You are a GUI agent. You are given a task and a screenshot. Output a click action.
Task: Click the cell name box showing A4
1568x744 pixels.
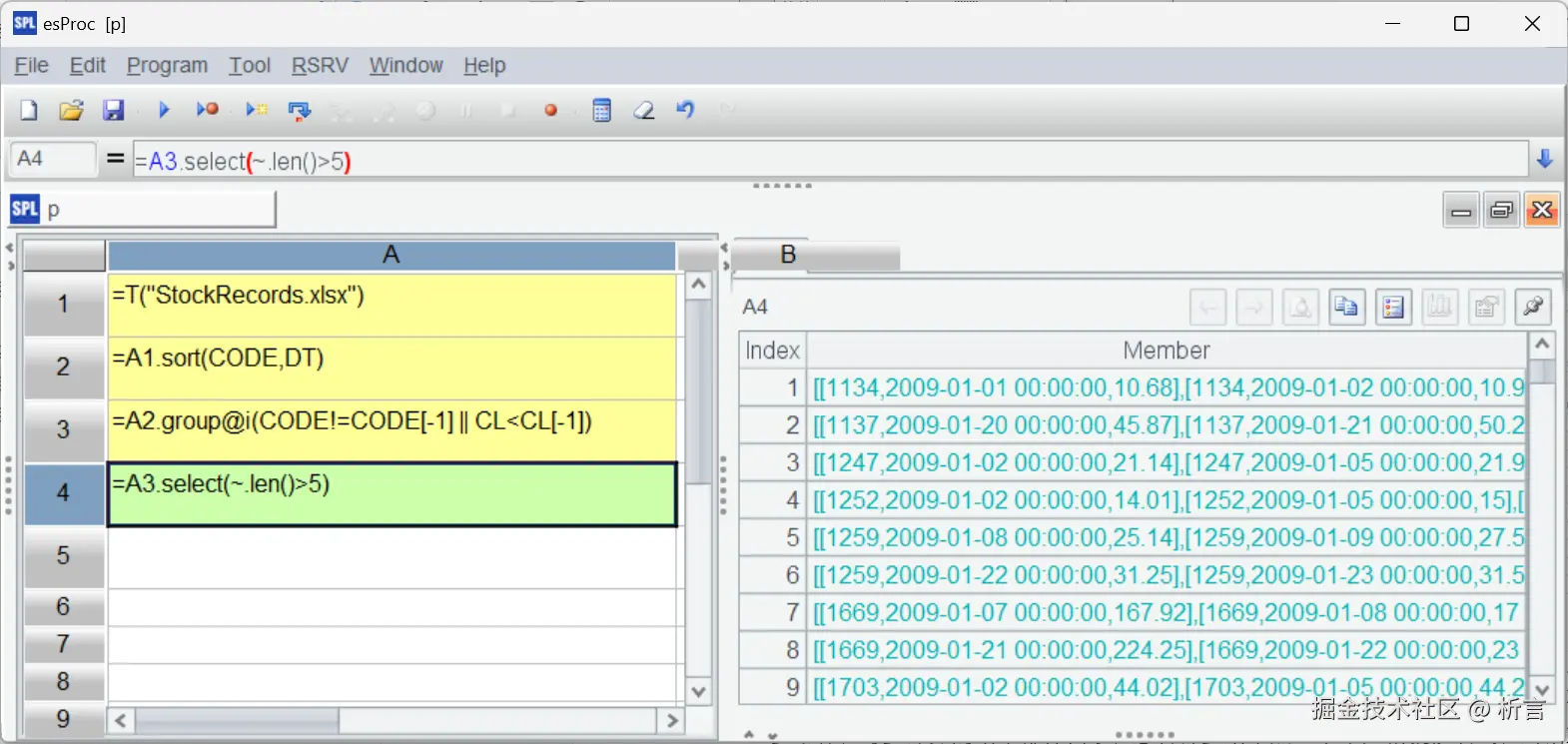point(52,159)
